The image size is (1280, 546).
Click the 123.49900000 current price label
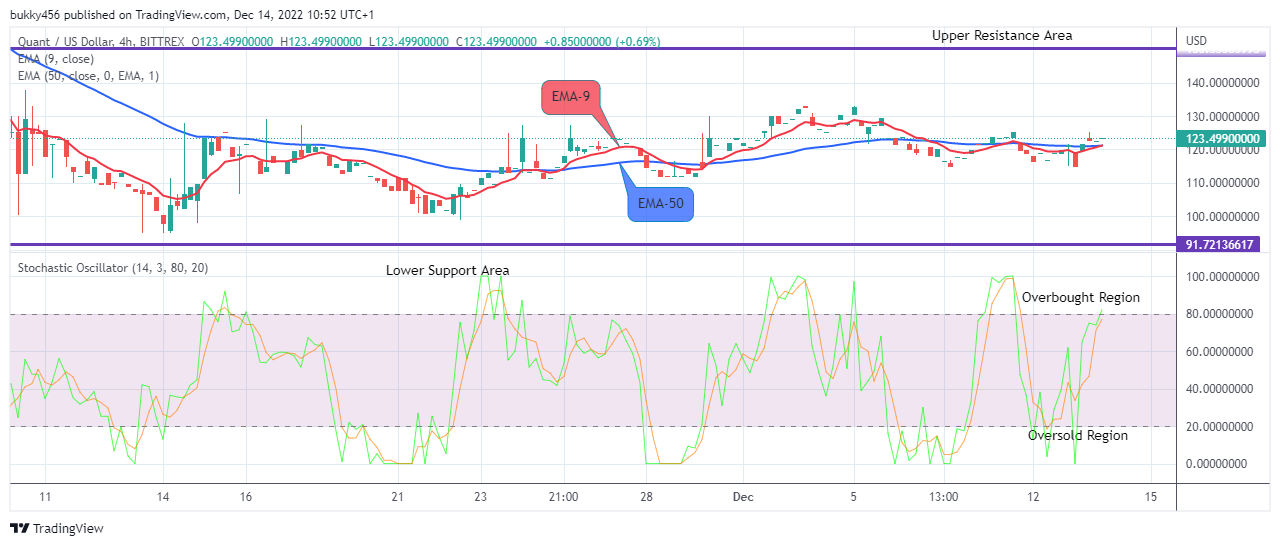[x=1219, y=139]
